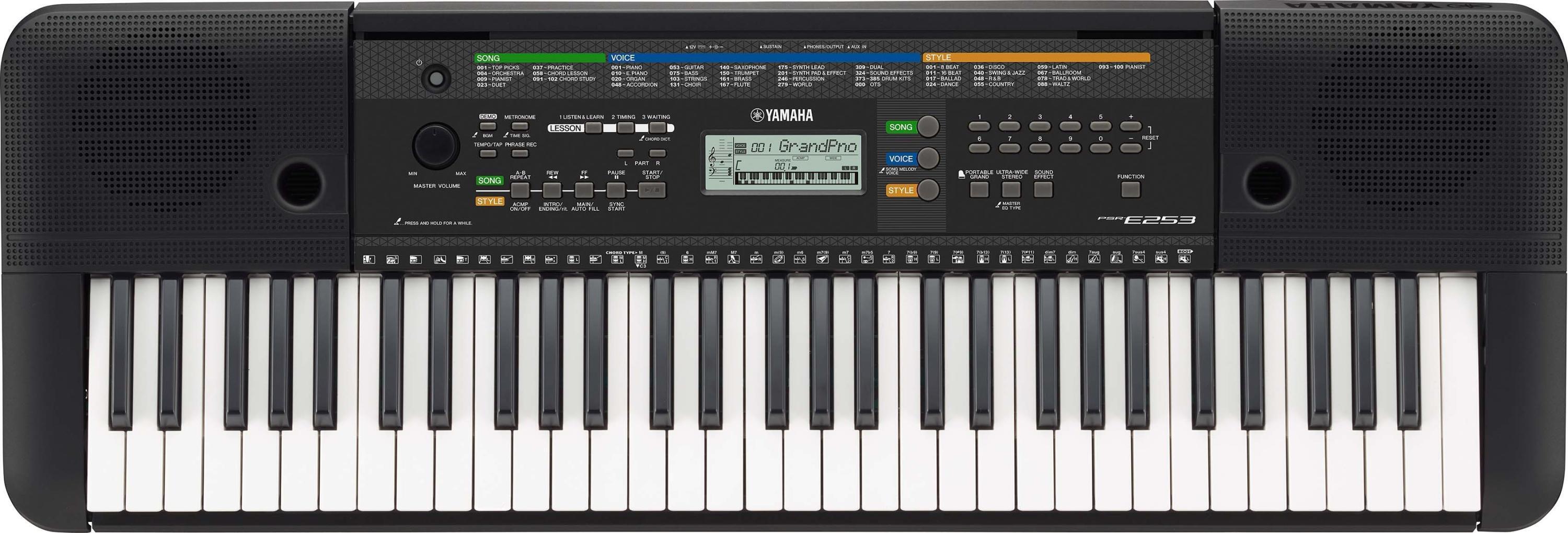Click the PSR-E253 model badge
Image resolution: width=1568 pixels, height=533 pixels.
[1147, 220]
